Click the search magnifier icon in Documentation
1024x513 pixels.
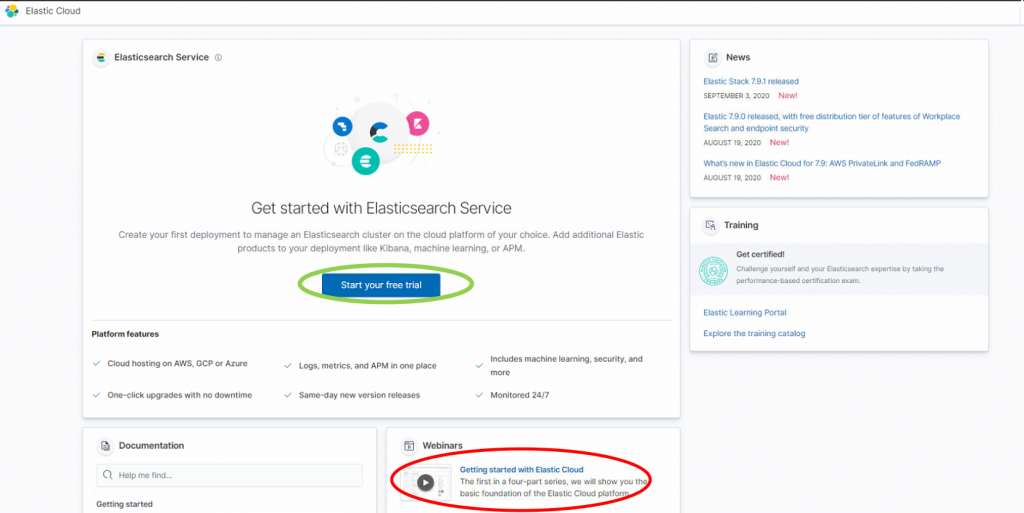pyautogui.click(x=108, y=475)
